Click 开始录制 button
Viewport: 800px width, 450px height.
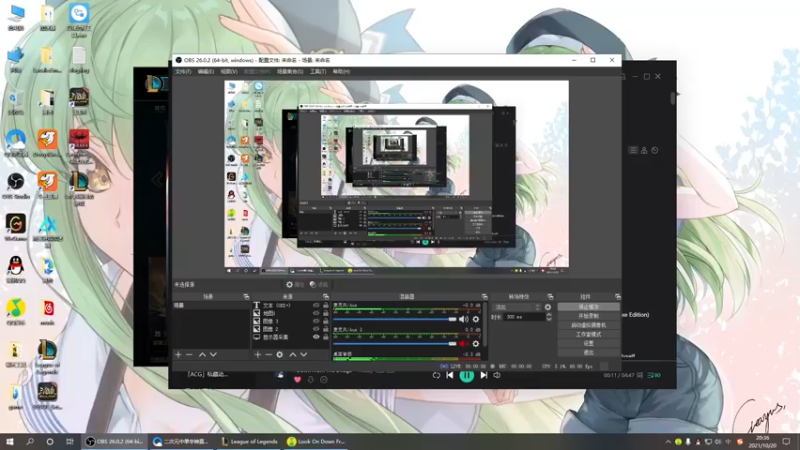[588, 316]
